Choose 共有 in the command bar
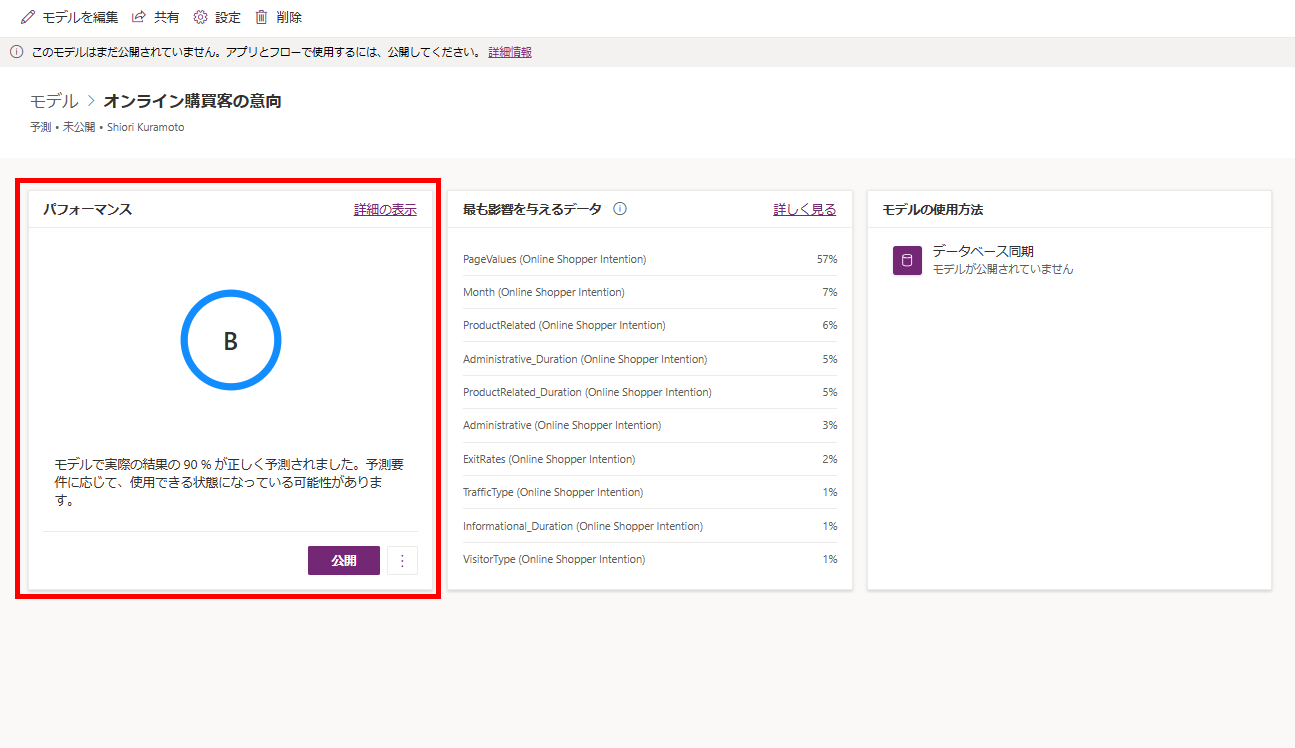 [156, 17]
